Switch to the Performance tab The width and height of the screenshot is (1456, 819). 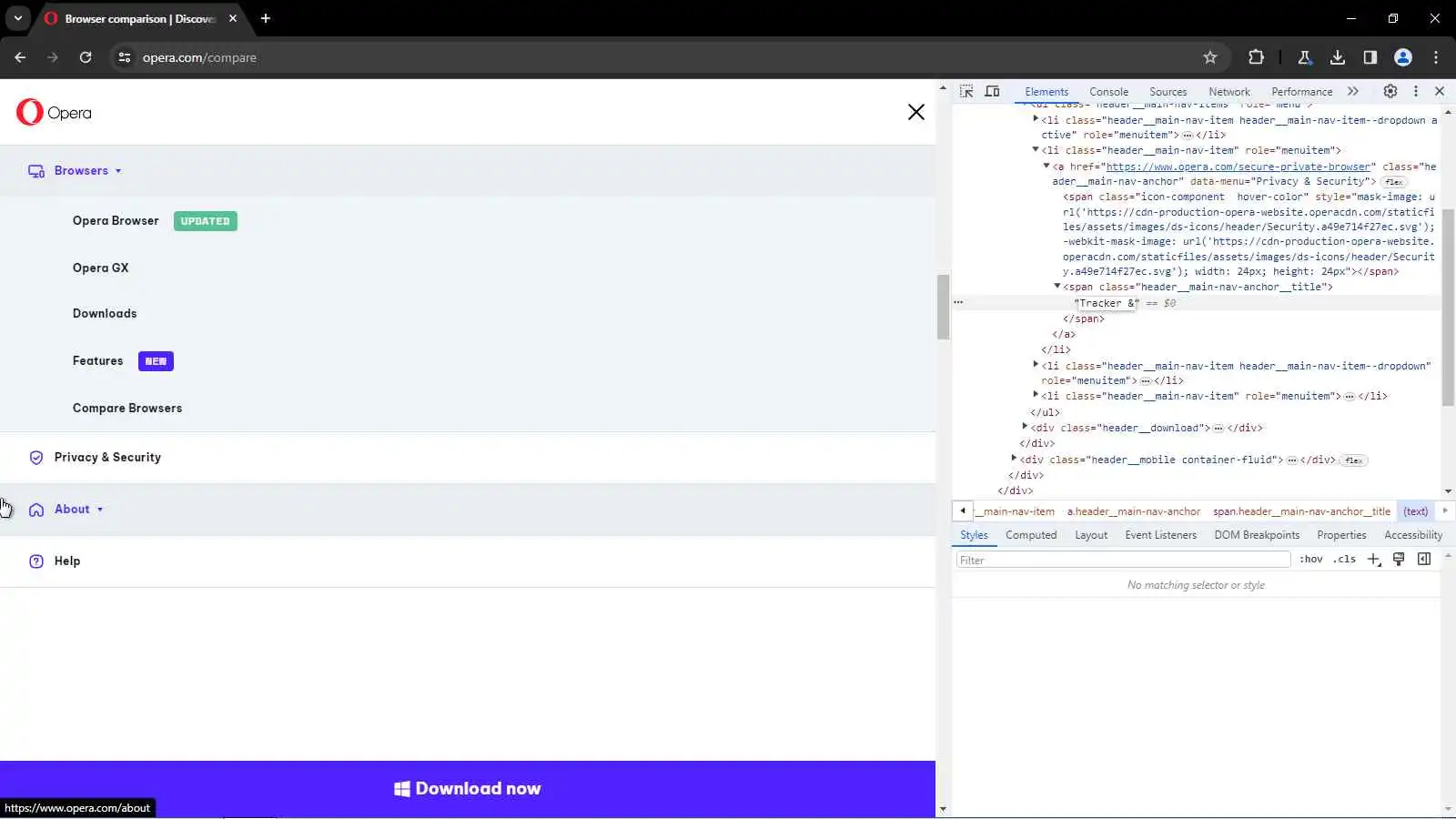click(1301, 92)
